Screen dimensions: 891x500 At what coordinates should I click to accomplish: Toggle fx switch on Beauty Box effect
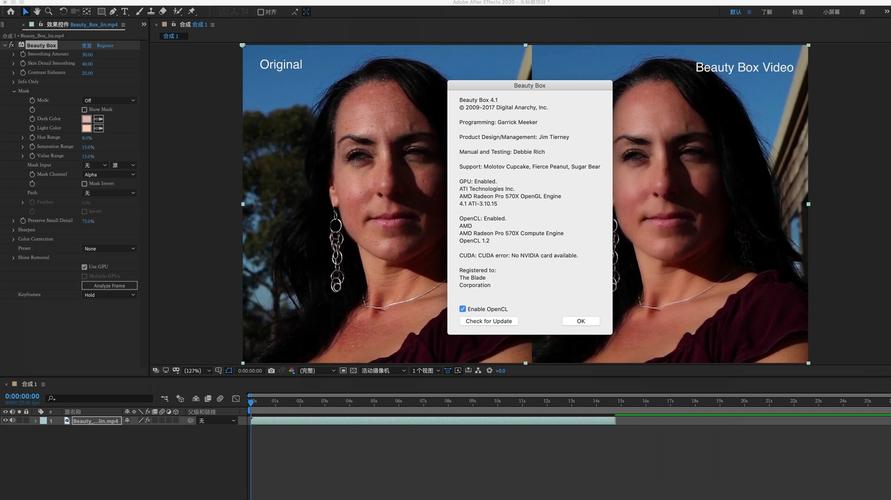click(11, 45)
